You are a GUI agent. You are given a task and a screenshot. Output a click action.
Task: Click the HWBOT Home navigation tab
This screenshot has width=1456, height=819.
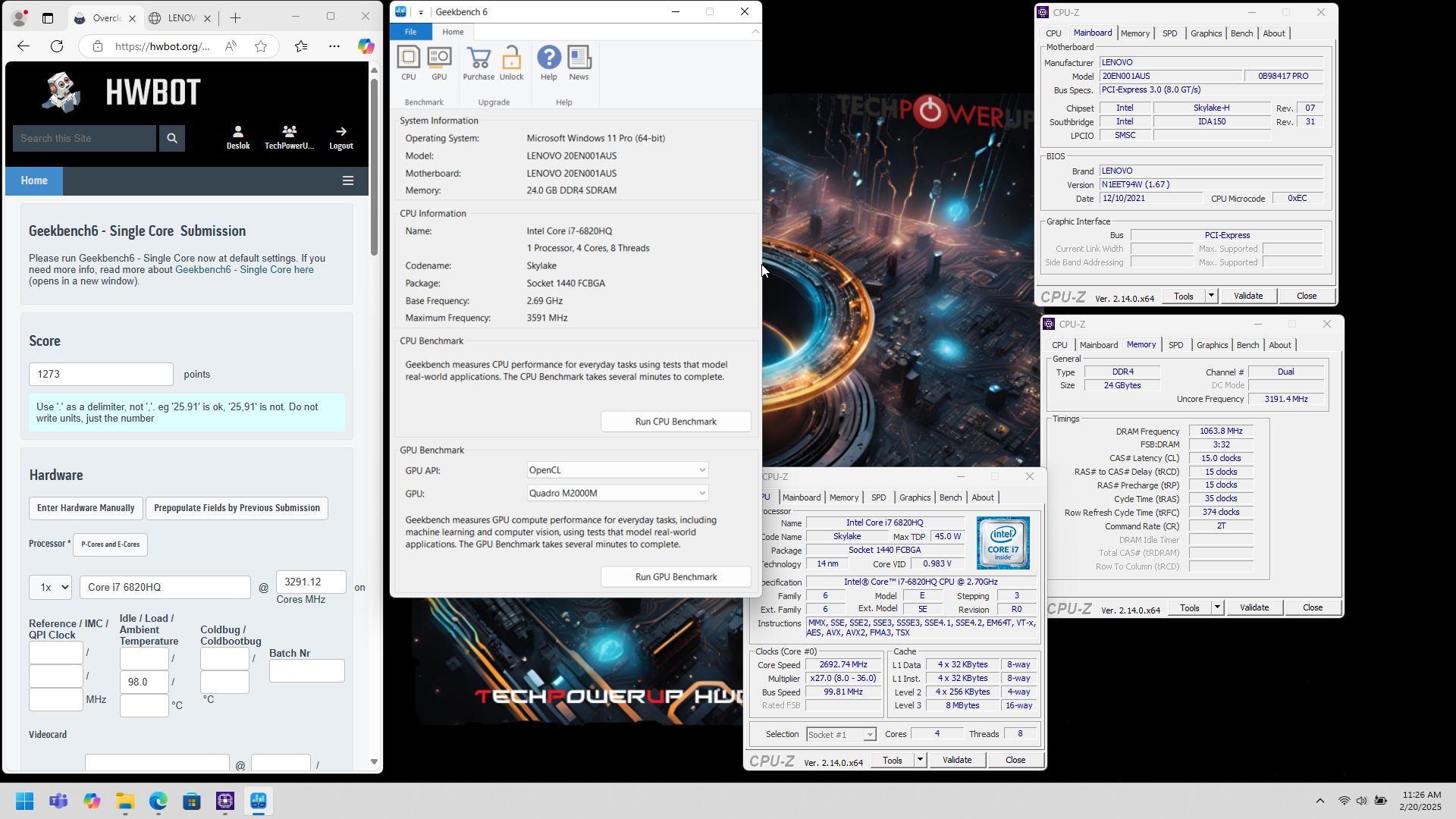pyautogui.click(x=34, y=180)
